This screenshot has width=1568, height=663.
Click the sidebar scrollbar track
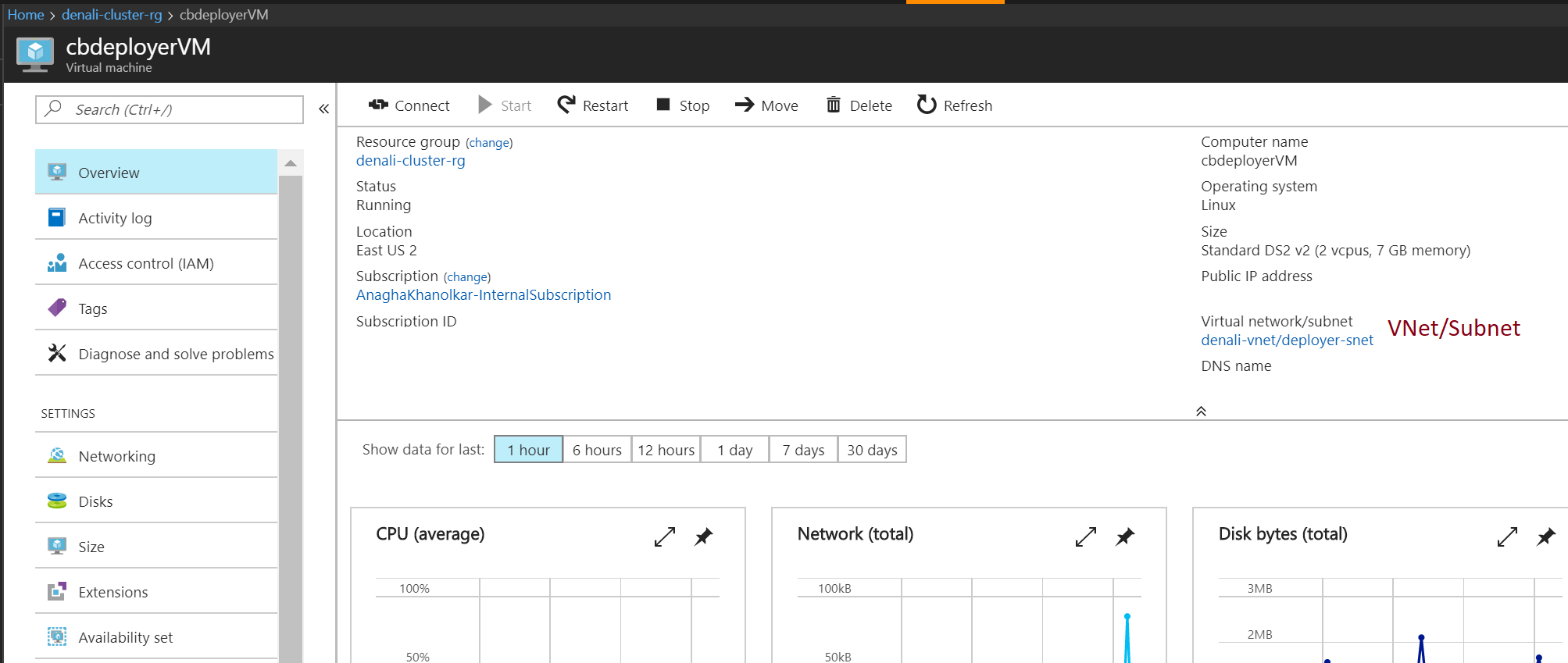pyautogui.click(x=291, y=419)
